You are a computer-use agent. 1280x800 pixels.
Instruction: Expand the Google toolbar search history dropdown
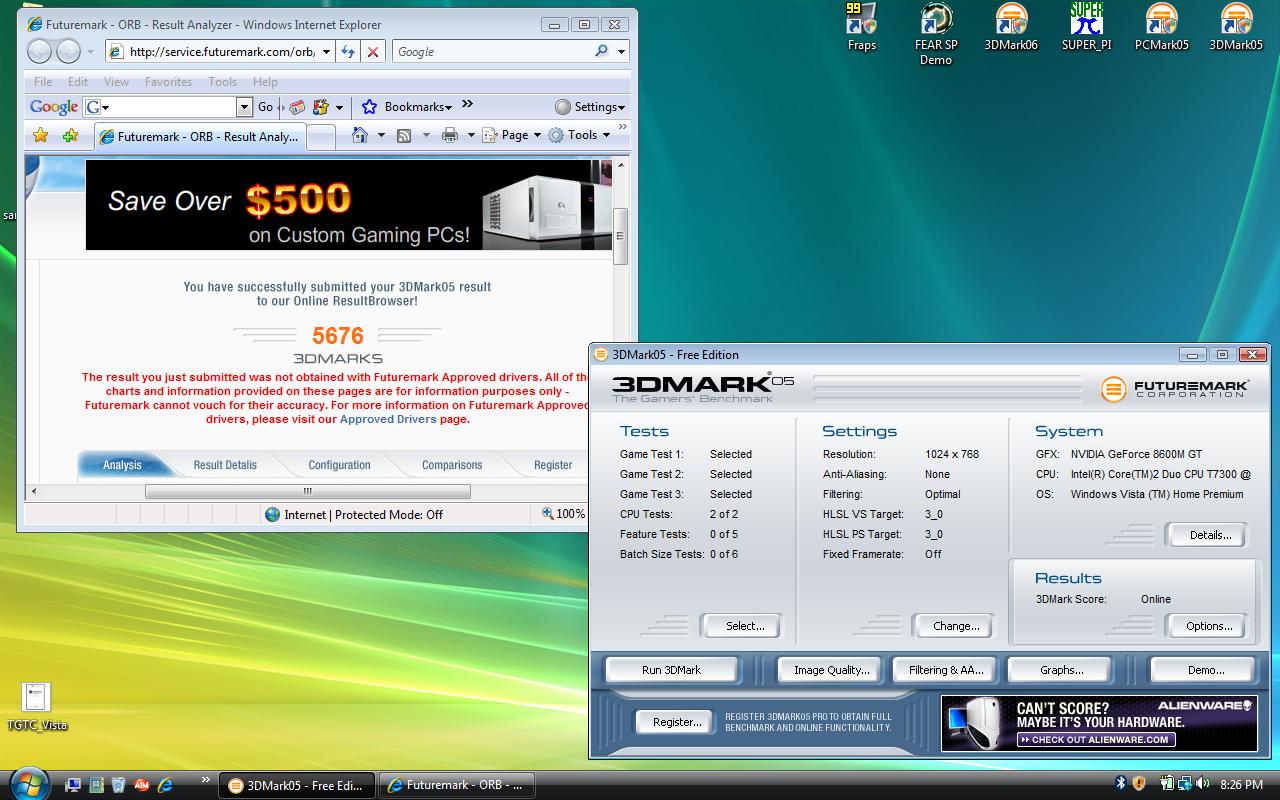click(x=244, y=107)
